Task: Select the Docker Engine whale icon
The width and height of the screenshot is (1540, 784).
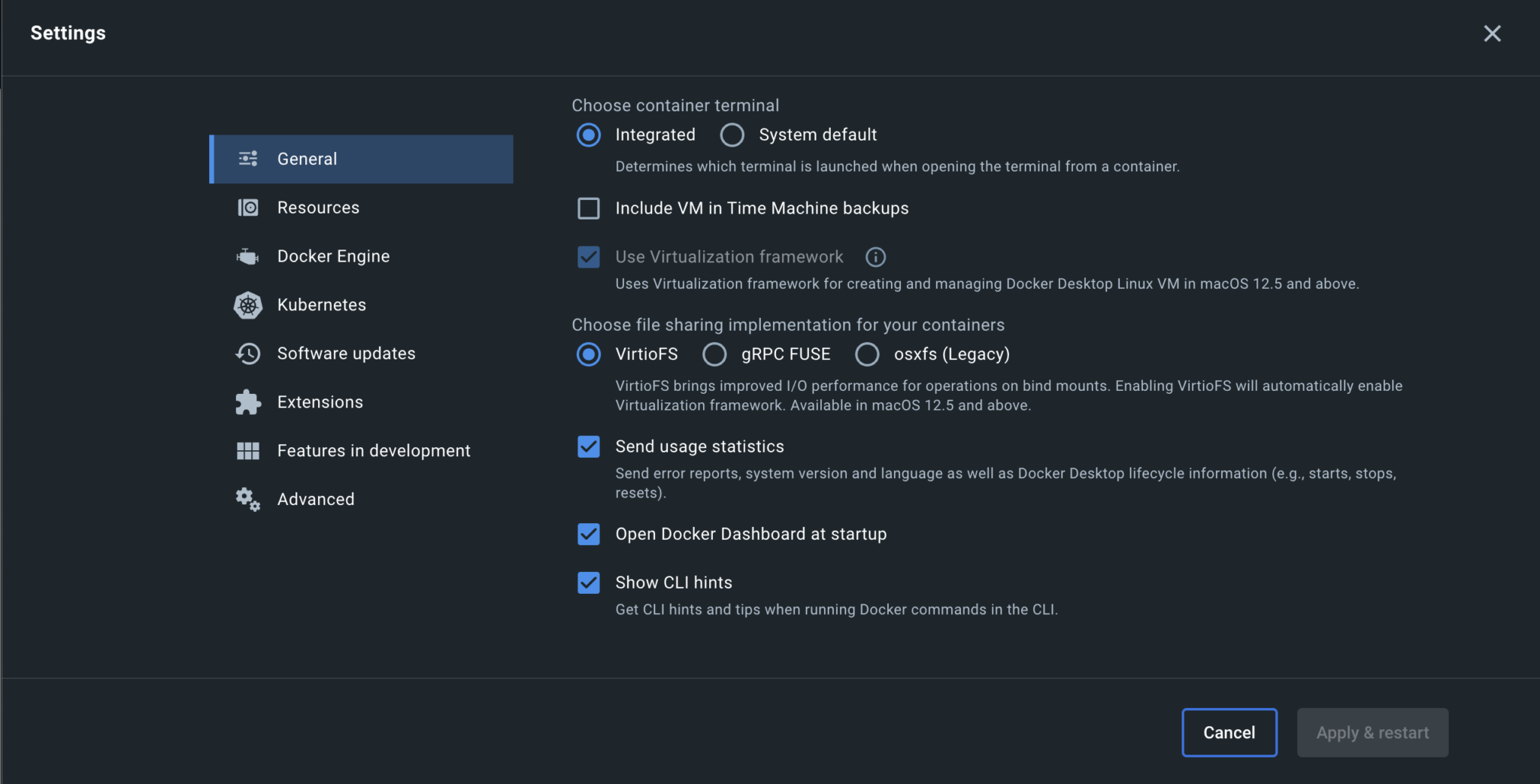Action: coord(248,256)
